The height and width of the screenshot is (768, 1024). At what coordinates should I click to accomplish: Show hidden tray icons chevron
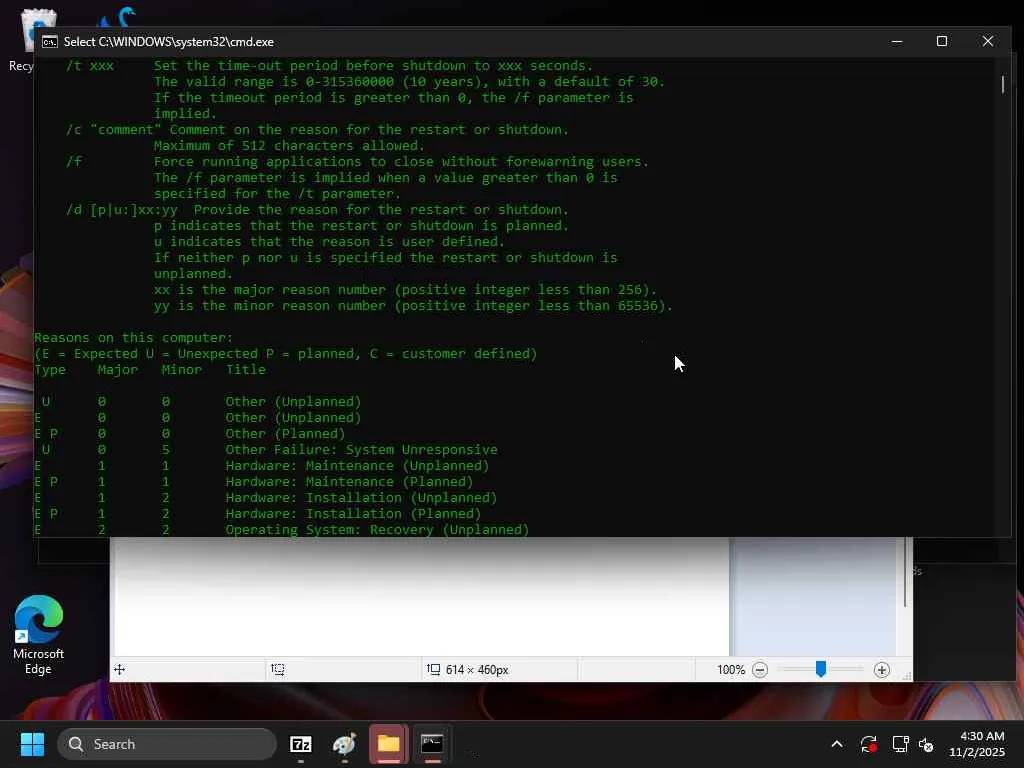click(x=837, y=744)
